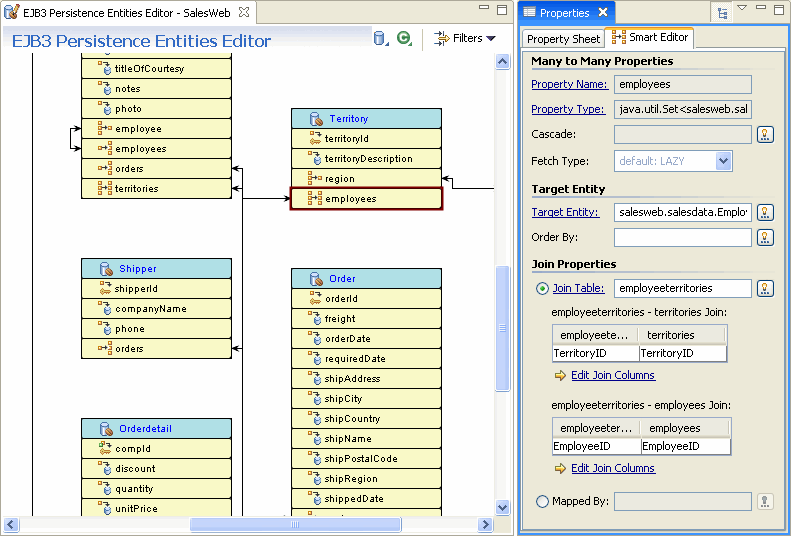Switch to the Property Sheet tab
The width and height of the screenshot is (791, 536).
[x=563, y=39]
